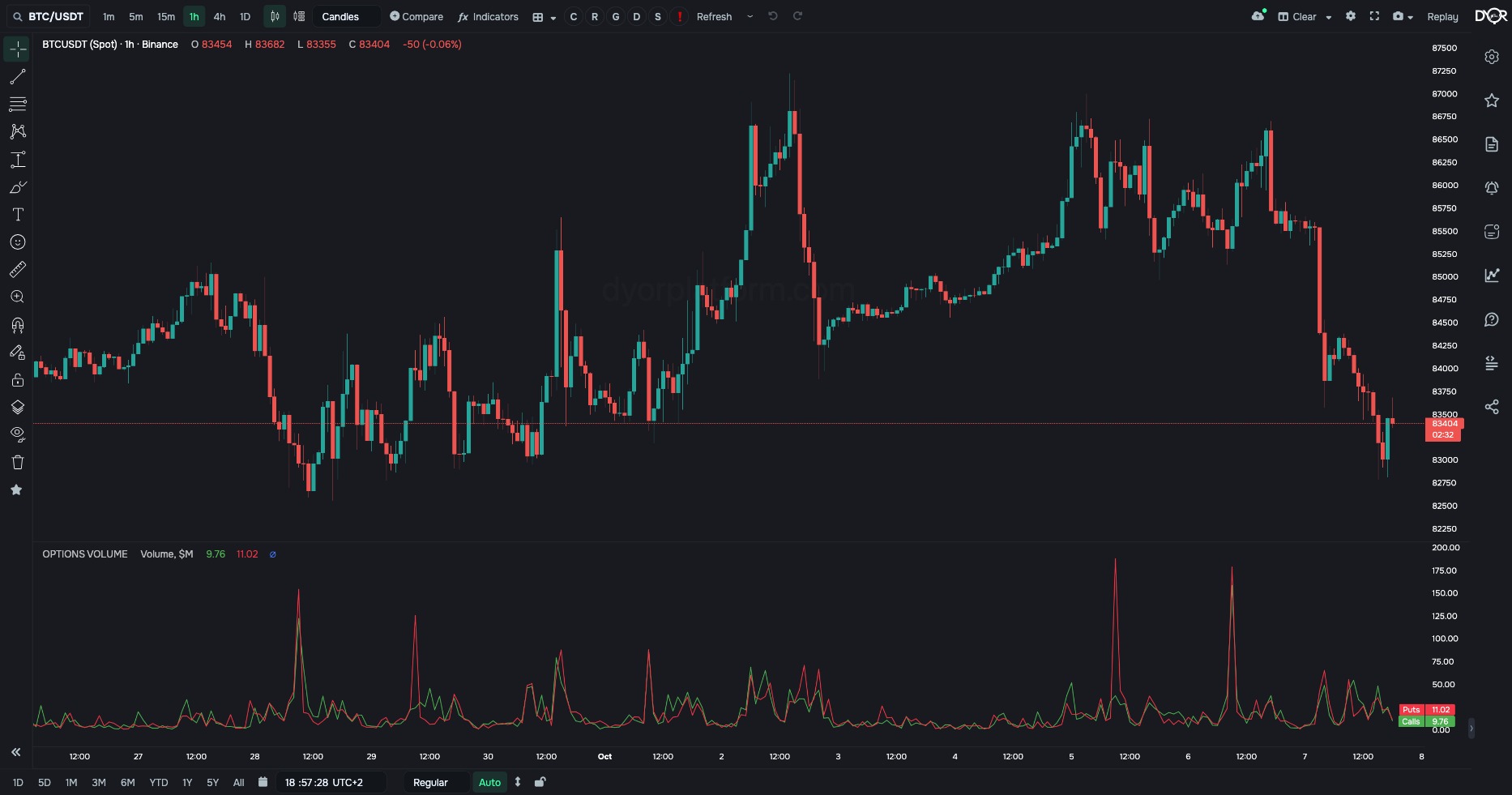Open the calendar go-to-date icon
This screenshot has height=795, width=1512.
(263, 782)
